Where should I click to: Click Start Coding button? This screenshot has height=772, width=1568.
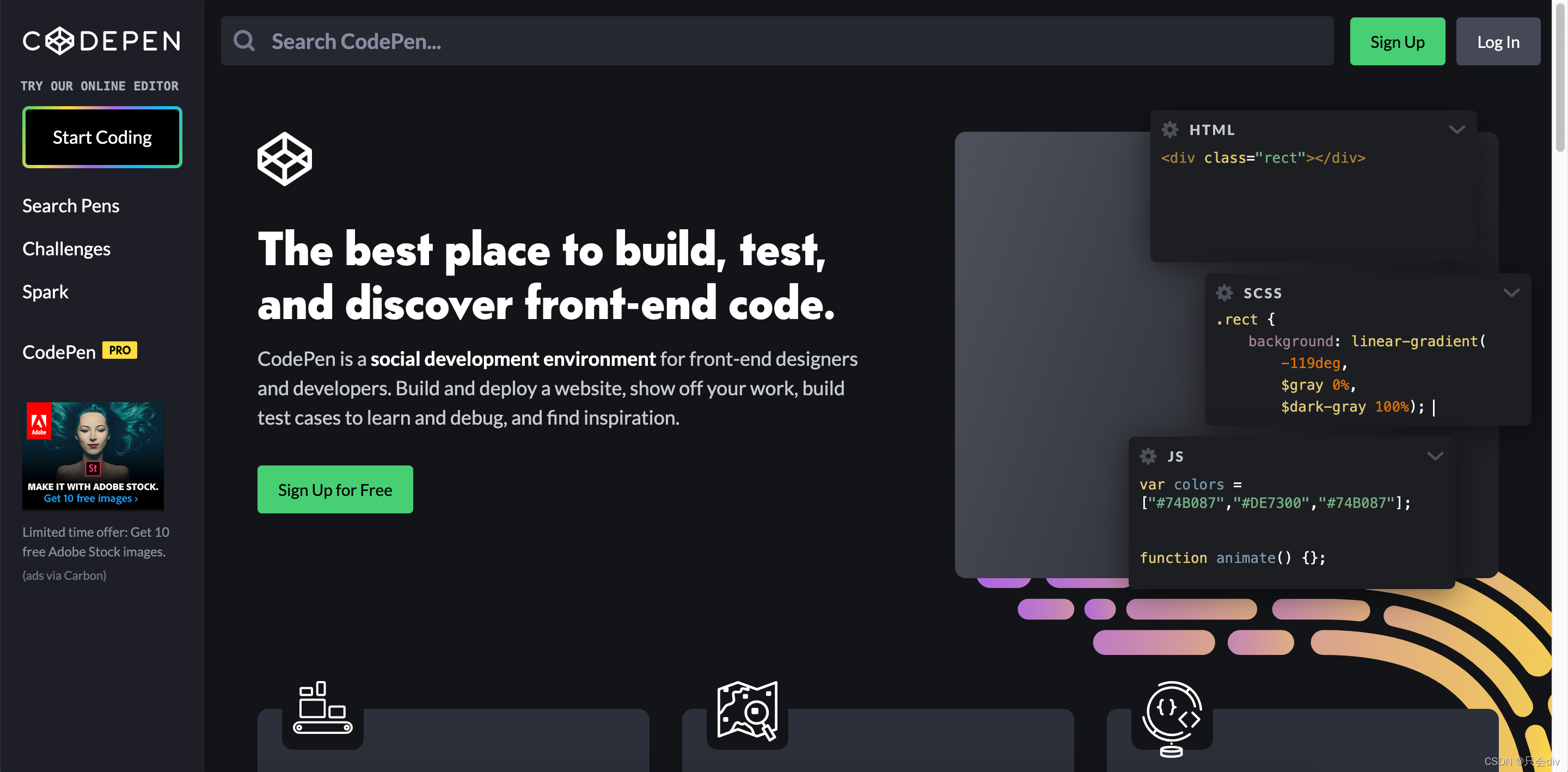point(102,137)
